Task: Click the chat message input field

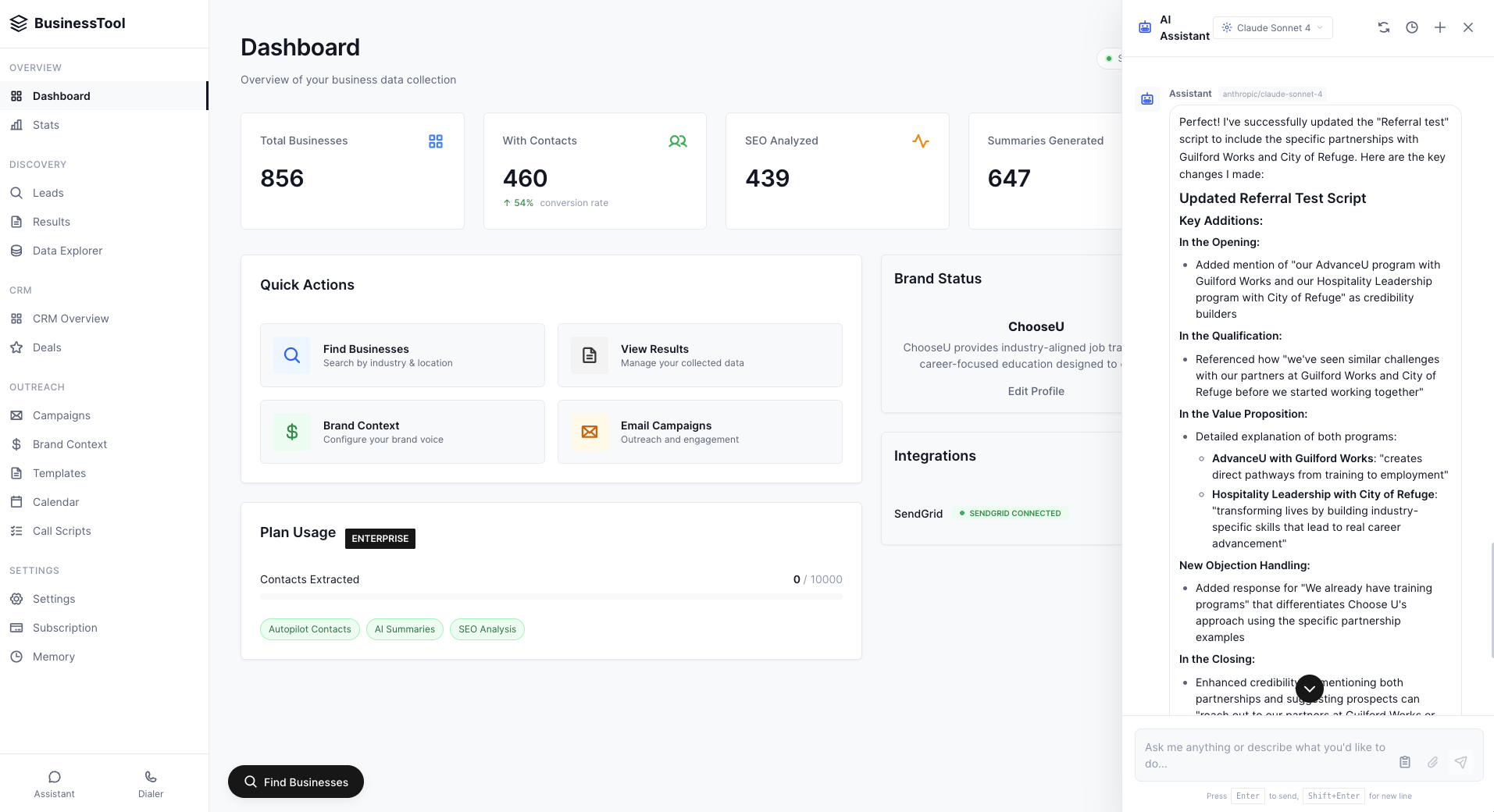Action: tap(1265, 755)
